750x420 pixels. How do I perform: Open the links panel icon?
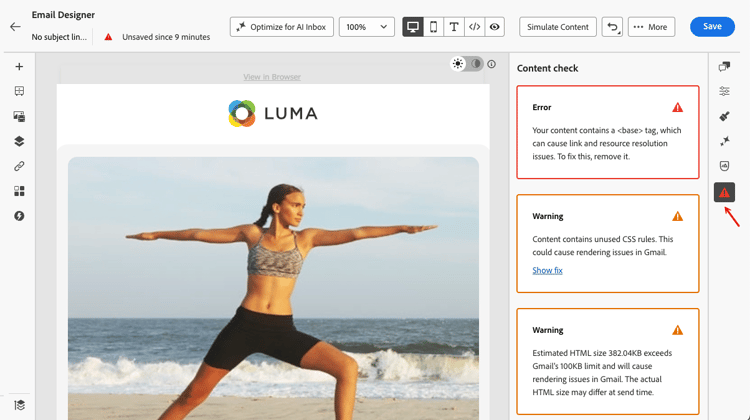(19, 166)
